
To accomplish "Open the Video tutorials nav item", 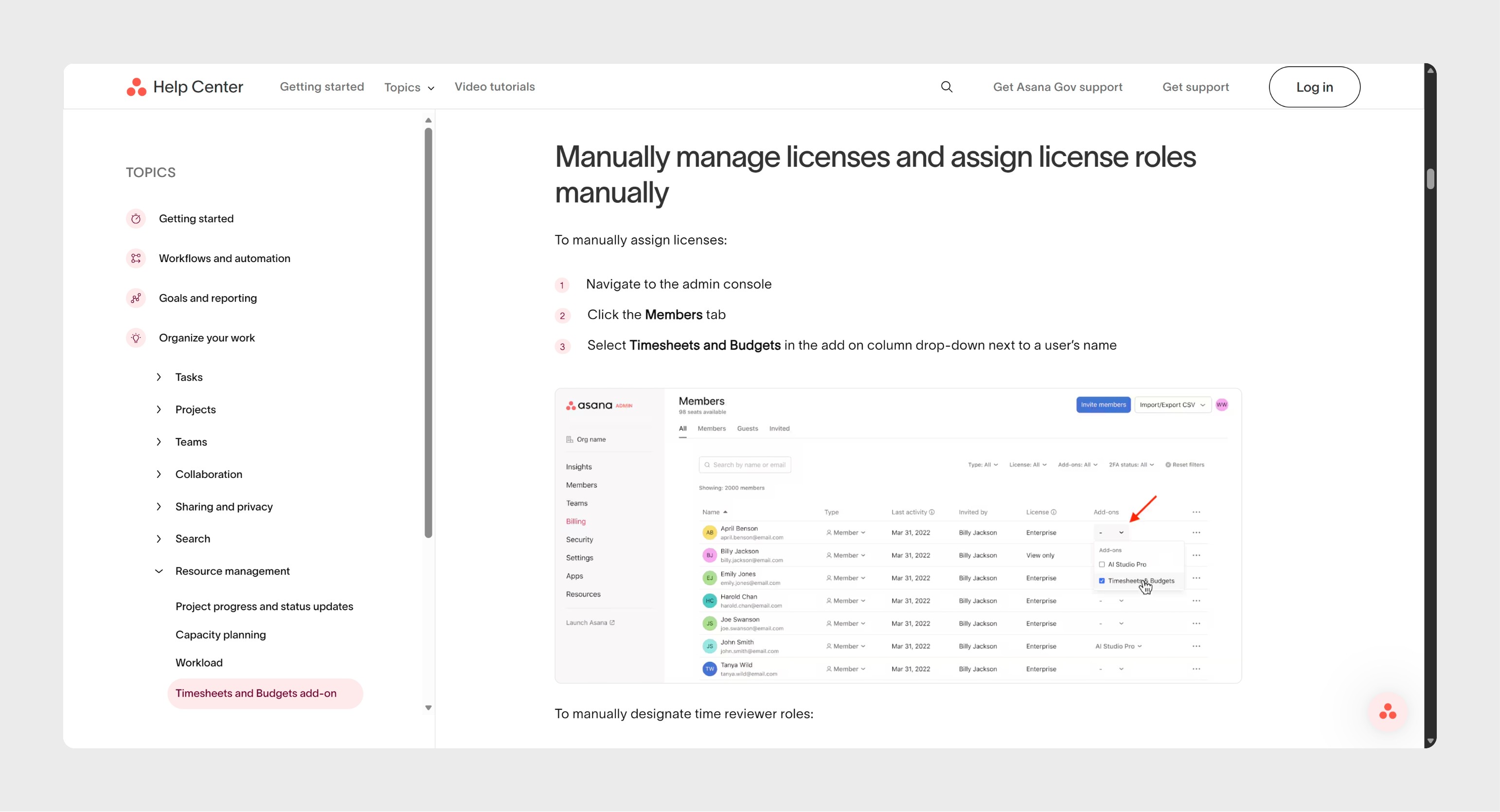I will [494, 87].
